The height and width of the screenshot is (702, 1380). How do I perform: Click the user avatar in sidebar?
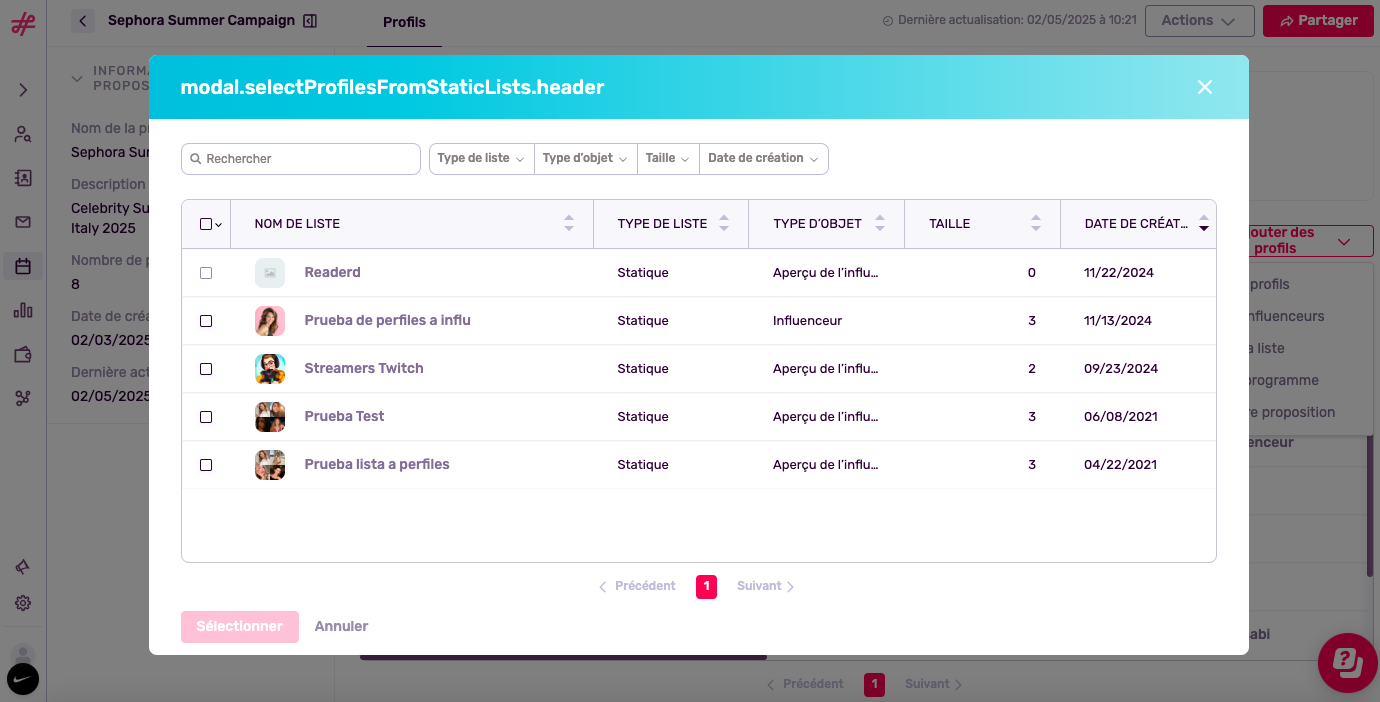click(23, 654)
